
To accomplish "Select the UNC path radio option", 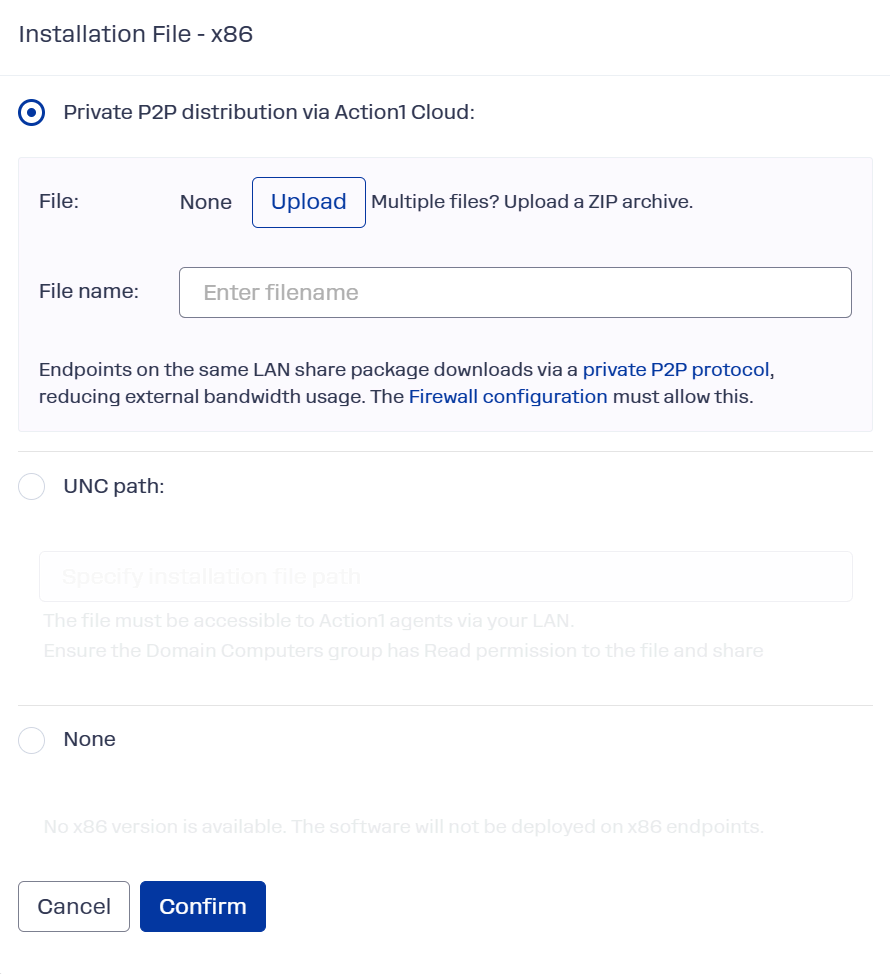I will tap(31, 486).
